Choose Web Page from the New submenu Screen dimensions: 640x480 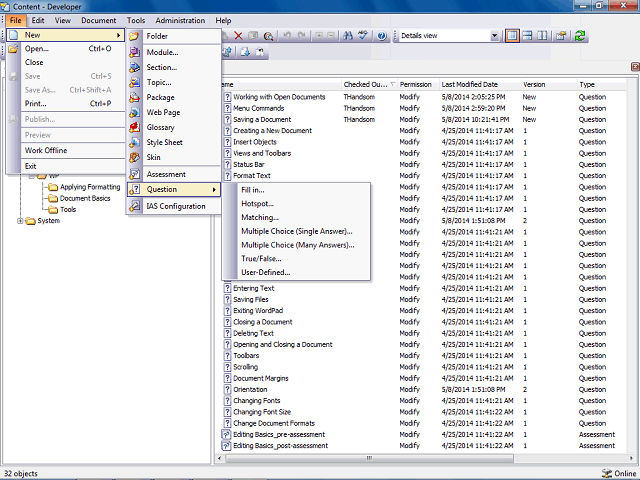click(174, 112)
